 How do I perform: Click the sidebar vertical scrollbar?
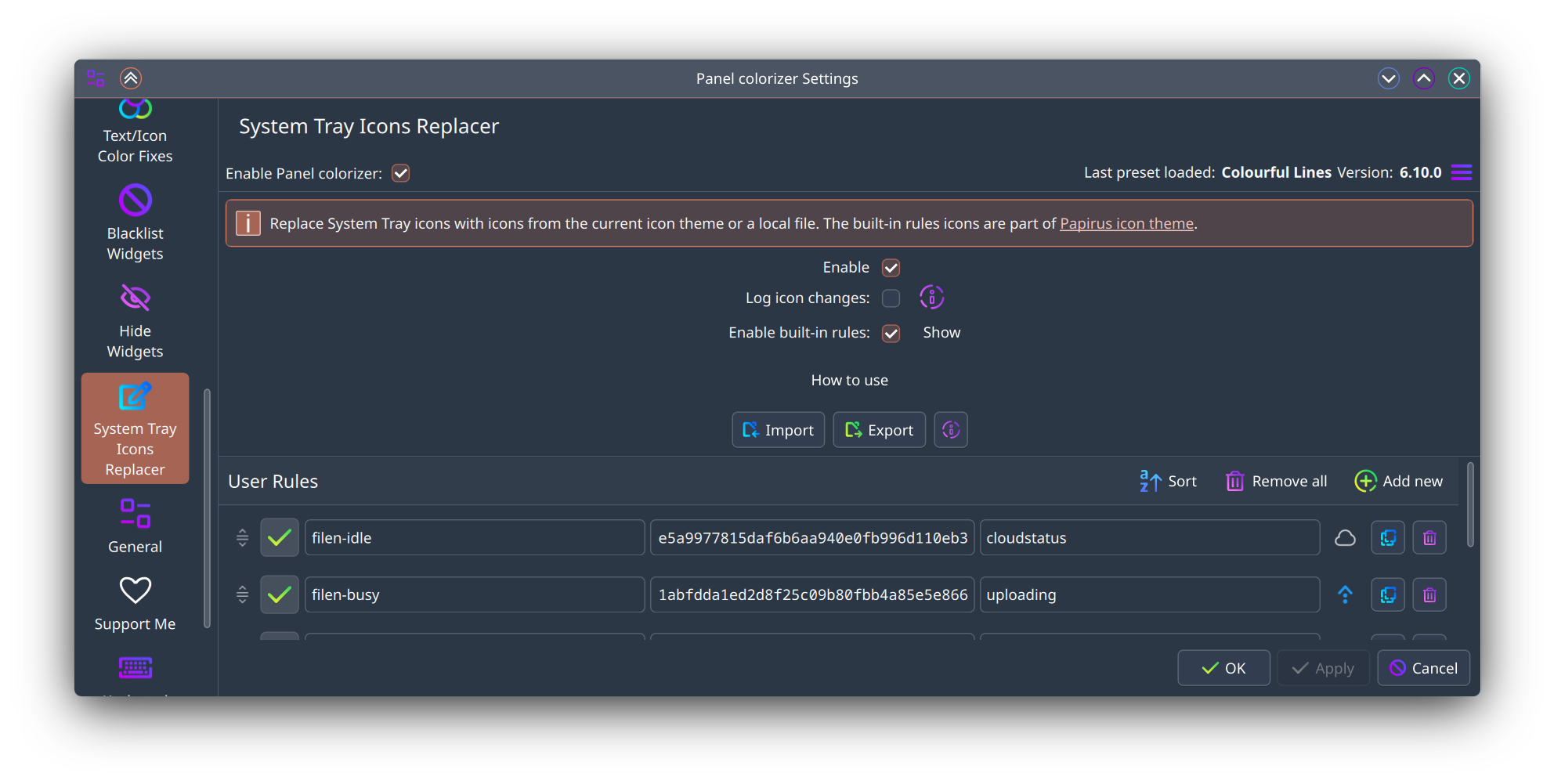coord(207,508)
